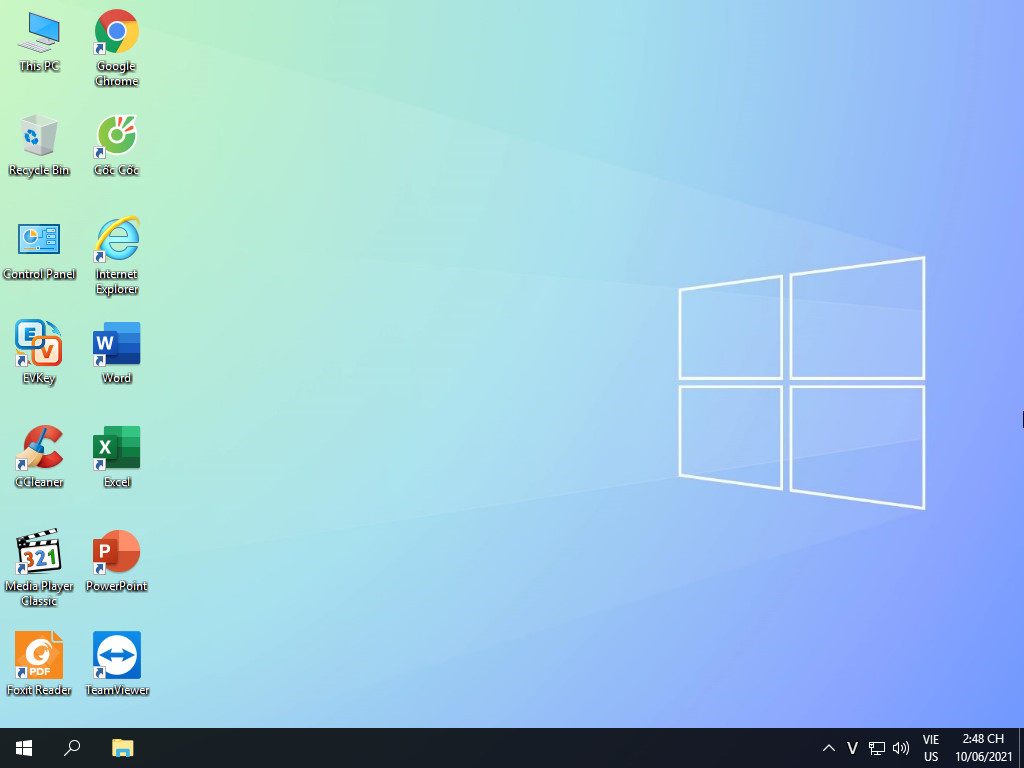The image size is (1024, 768).
Task: Click Show desktop strip at taskbar end
Action: tap(1021, 748)
